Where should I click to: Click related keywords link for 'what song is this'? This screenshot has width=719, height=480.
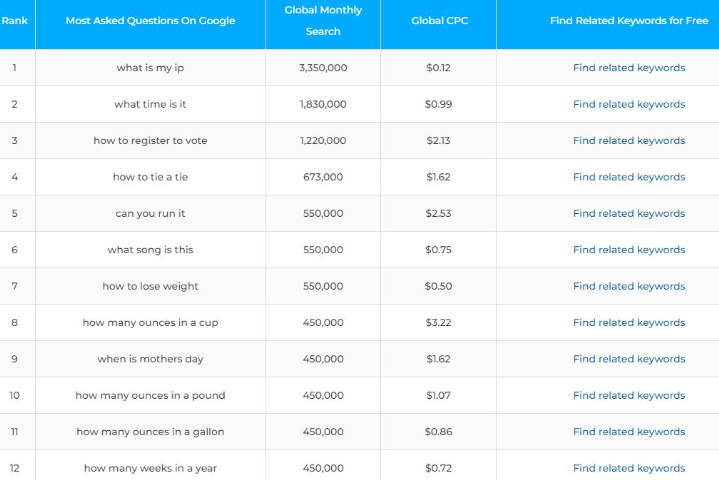click(629, 250)
